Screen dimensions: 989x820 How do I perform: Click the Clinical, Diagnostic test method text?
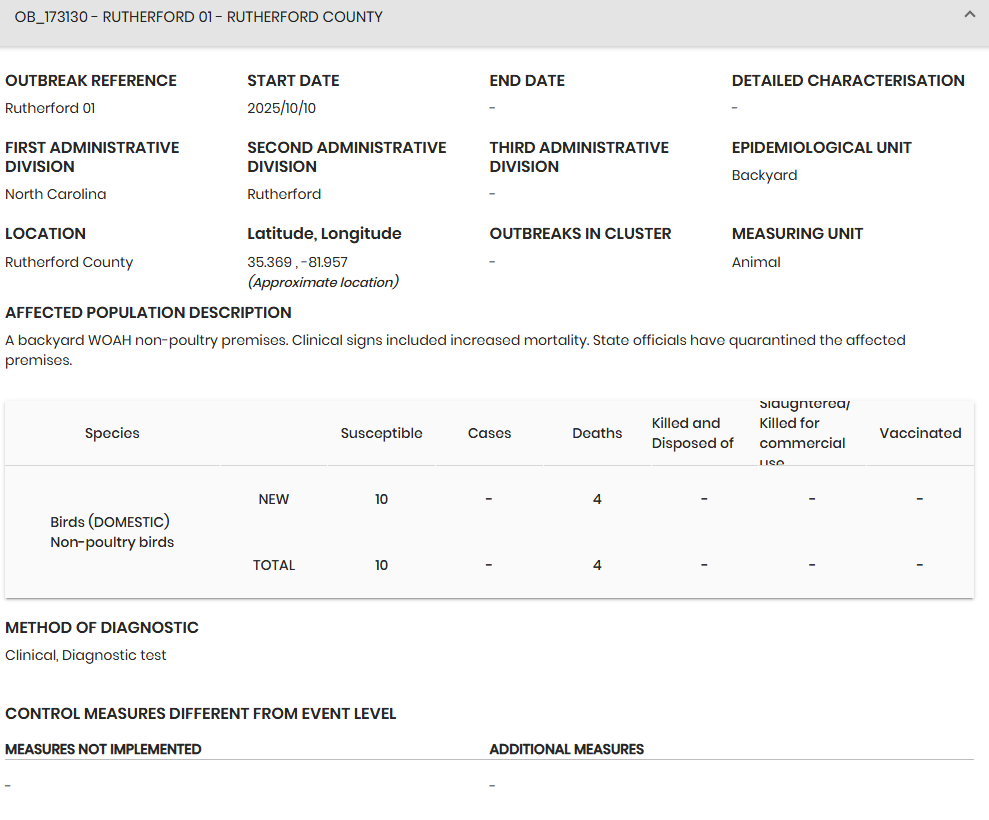[x=85, y=655]
